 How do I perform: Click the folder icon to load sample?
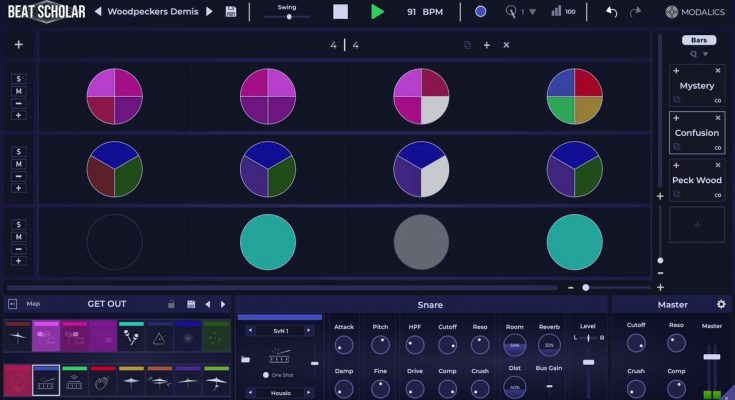click(x=246, y=358)
